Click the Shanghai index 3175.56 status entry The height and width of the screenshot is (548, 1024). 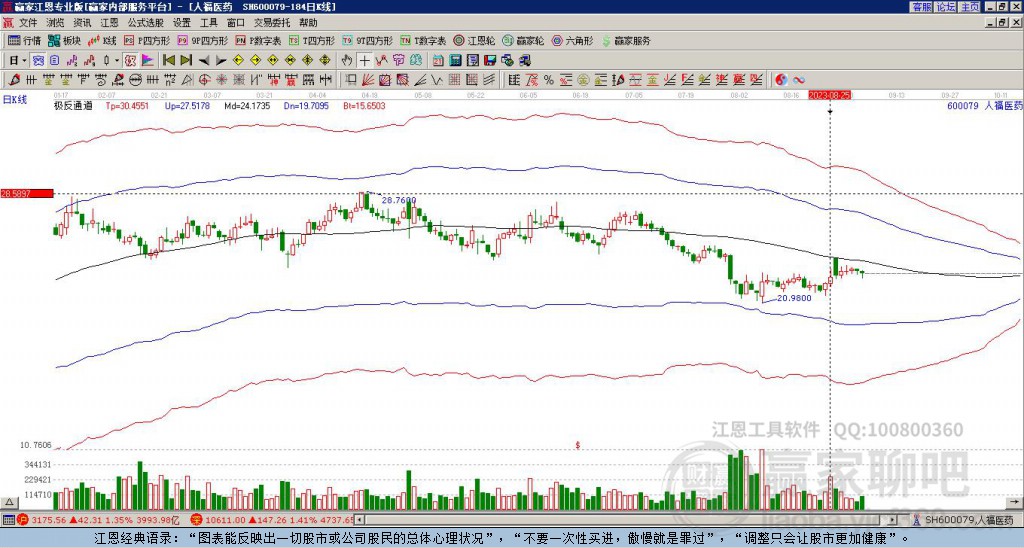(99, 520)
